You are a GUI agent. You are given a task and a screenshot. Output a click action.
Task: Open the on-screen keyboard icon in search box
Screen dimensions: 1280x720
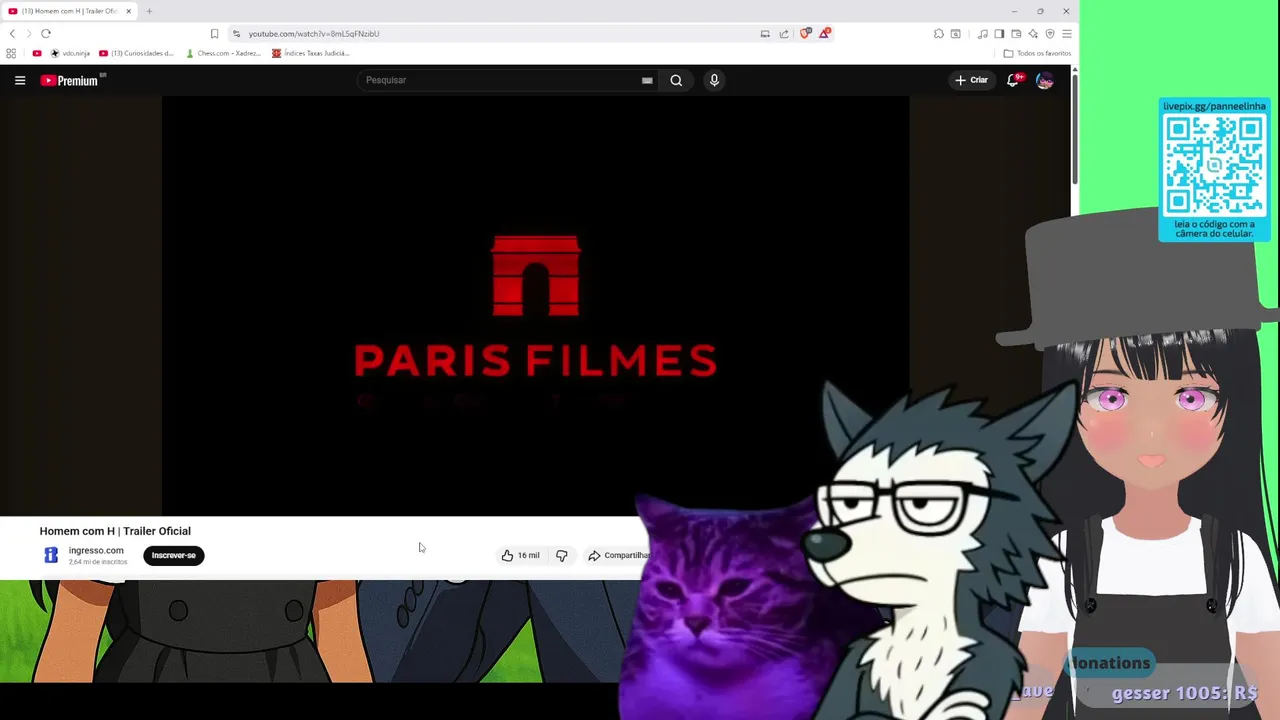(647, 80)
